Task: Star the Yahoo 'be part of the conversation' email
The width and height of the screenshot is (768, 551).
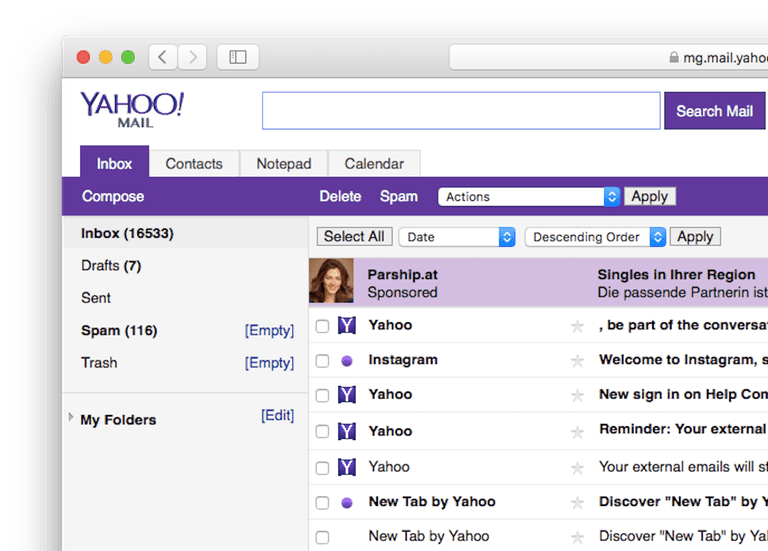Action: click(x=577, y=326)
